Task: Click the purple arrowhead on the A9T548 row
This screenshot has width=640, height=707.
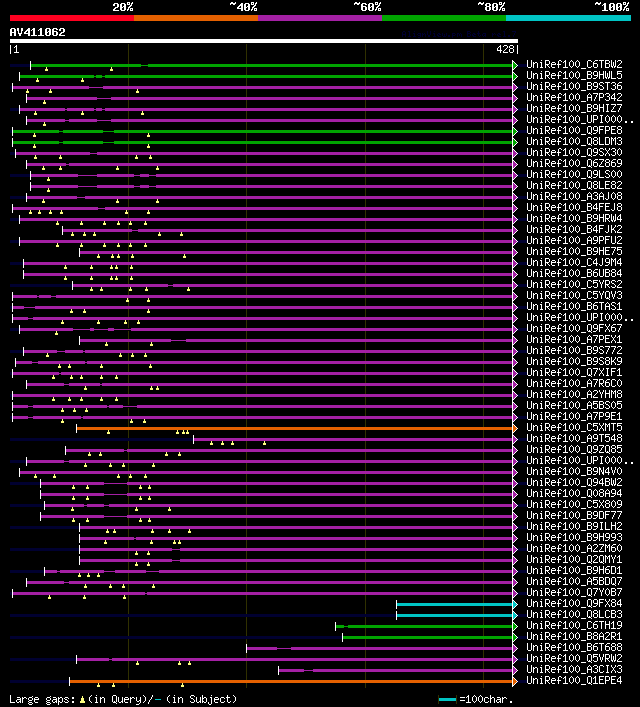Action: coord(515,439)
